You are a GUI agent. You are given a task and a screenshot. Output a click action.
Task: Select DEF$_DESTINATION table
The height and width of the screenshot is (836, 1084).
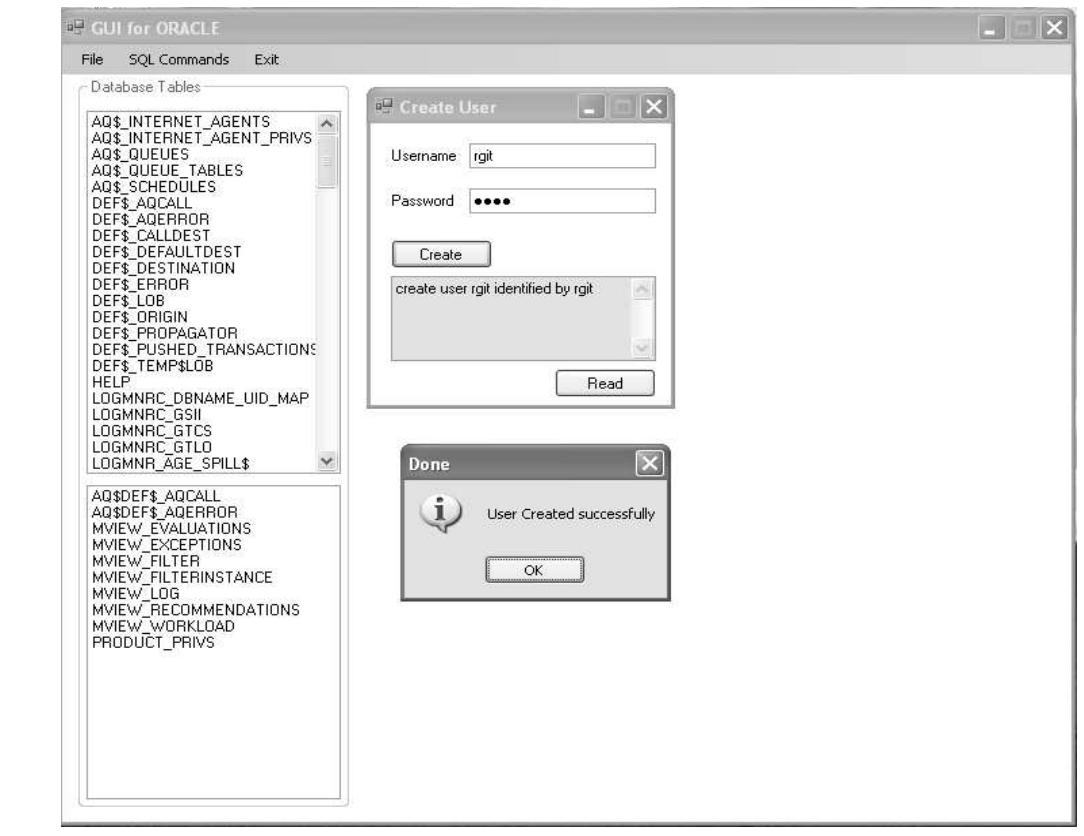[x=163, y=268]
